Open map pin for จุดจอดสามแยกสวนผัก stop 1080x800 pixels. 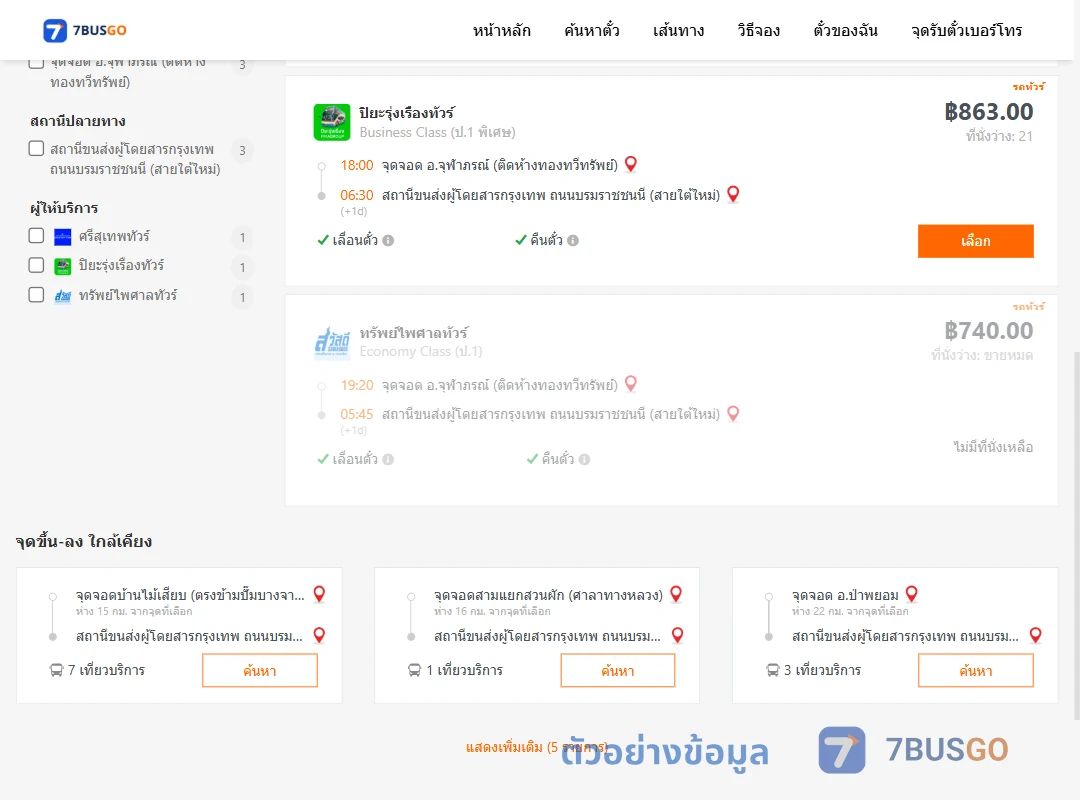(676, 594)
